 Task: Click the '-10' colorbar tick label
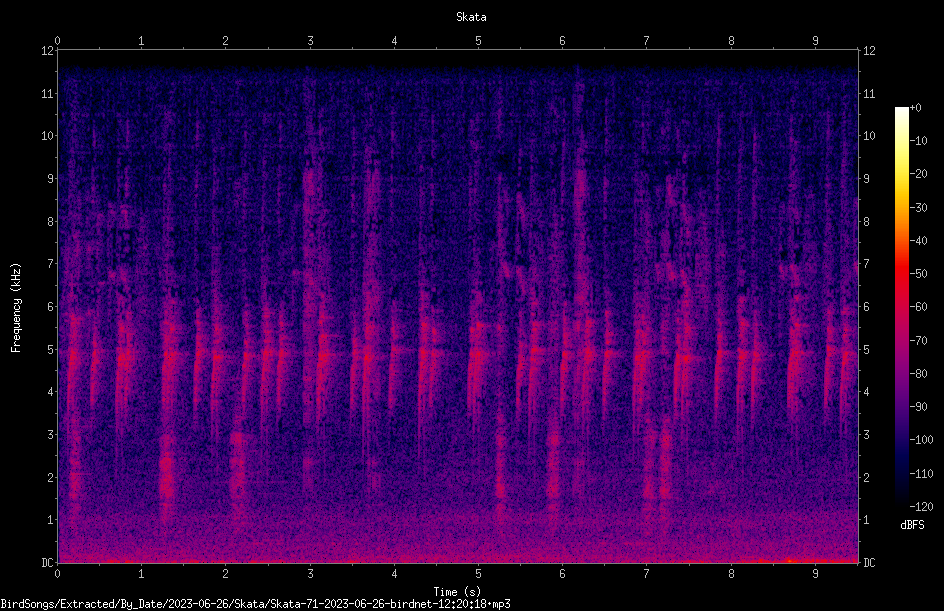coord(919,141)
